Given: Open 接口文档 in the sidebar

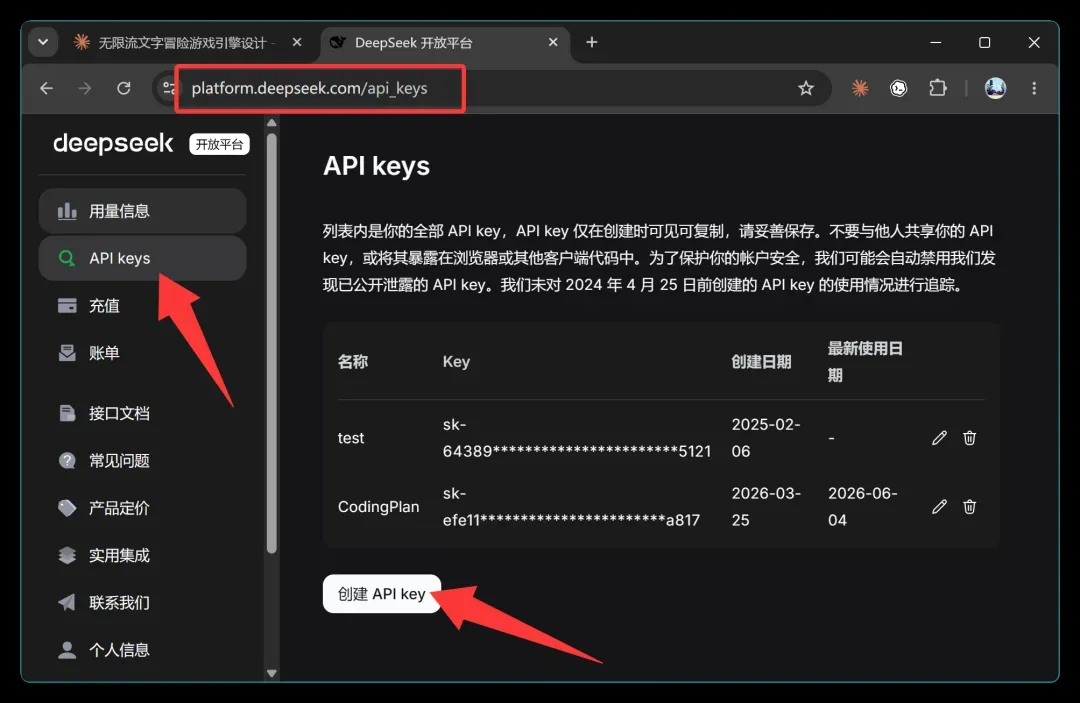Looking at the screenshot, I should (143, 413).
